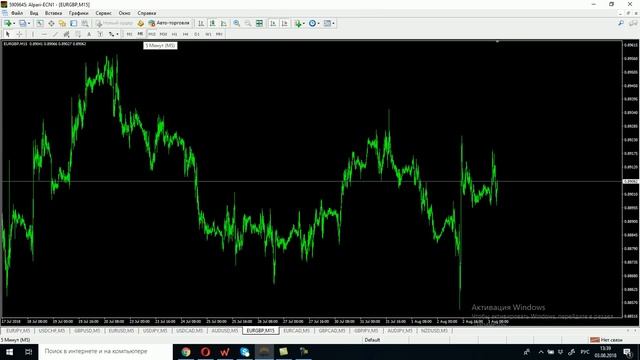
Task: Expand the periods dropdown arrow
Action: click(x=318, y=23)
